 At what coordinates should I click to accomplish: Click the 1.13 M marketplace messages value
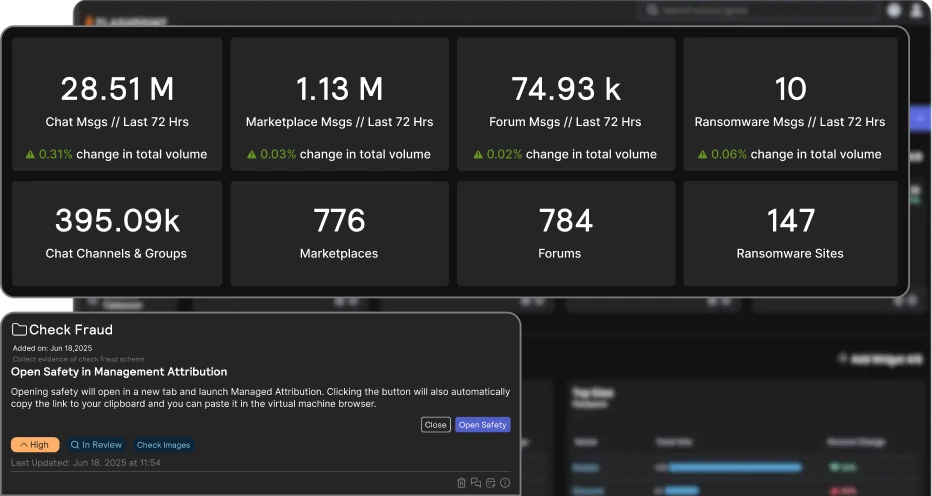[x=339, y=89]
